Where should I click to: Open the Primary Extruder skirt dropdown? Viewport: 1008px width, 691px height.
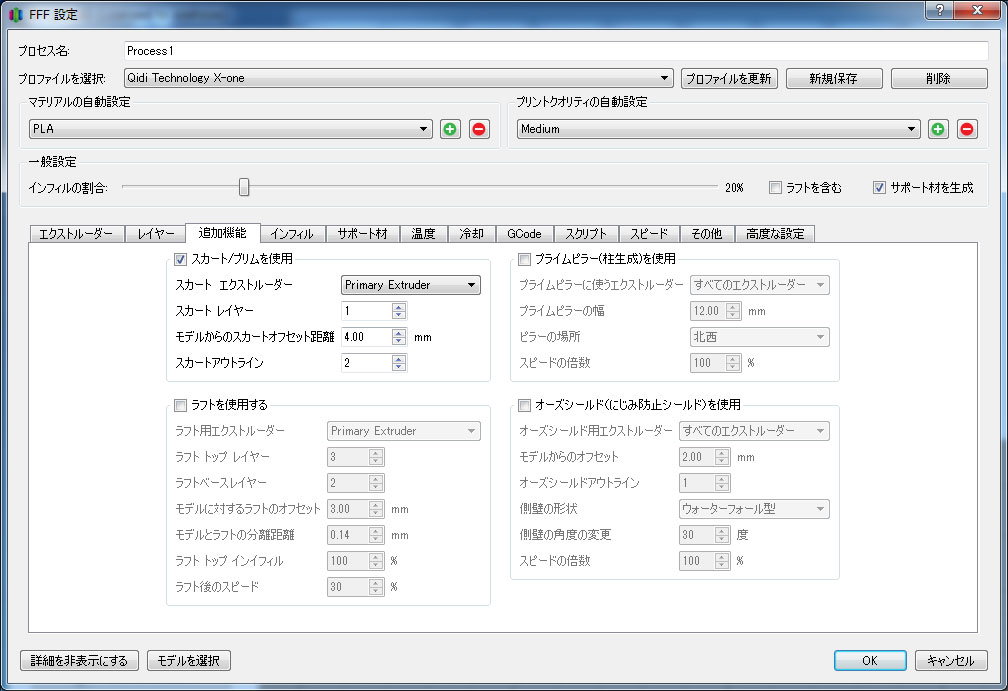pos(411,285)
